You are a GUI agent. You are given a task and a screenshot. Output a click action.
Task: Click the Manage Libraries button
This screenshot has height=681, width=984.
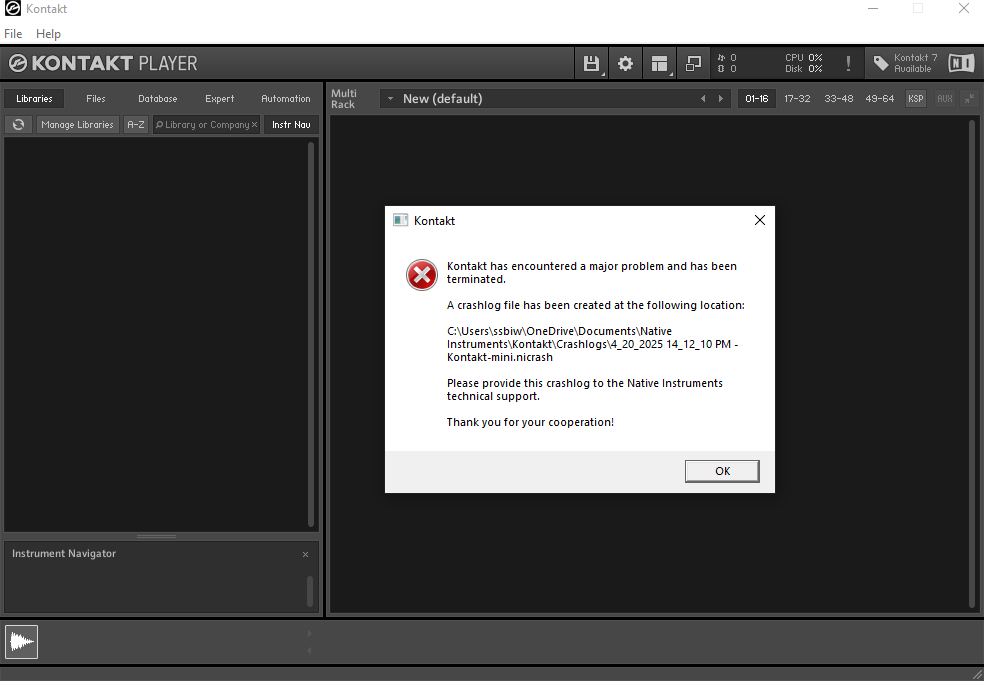[x=77, y=124]
